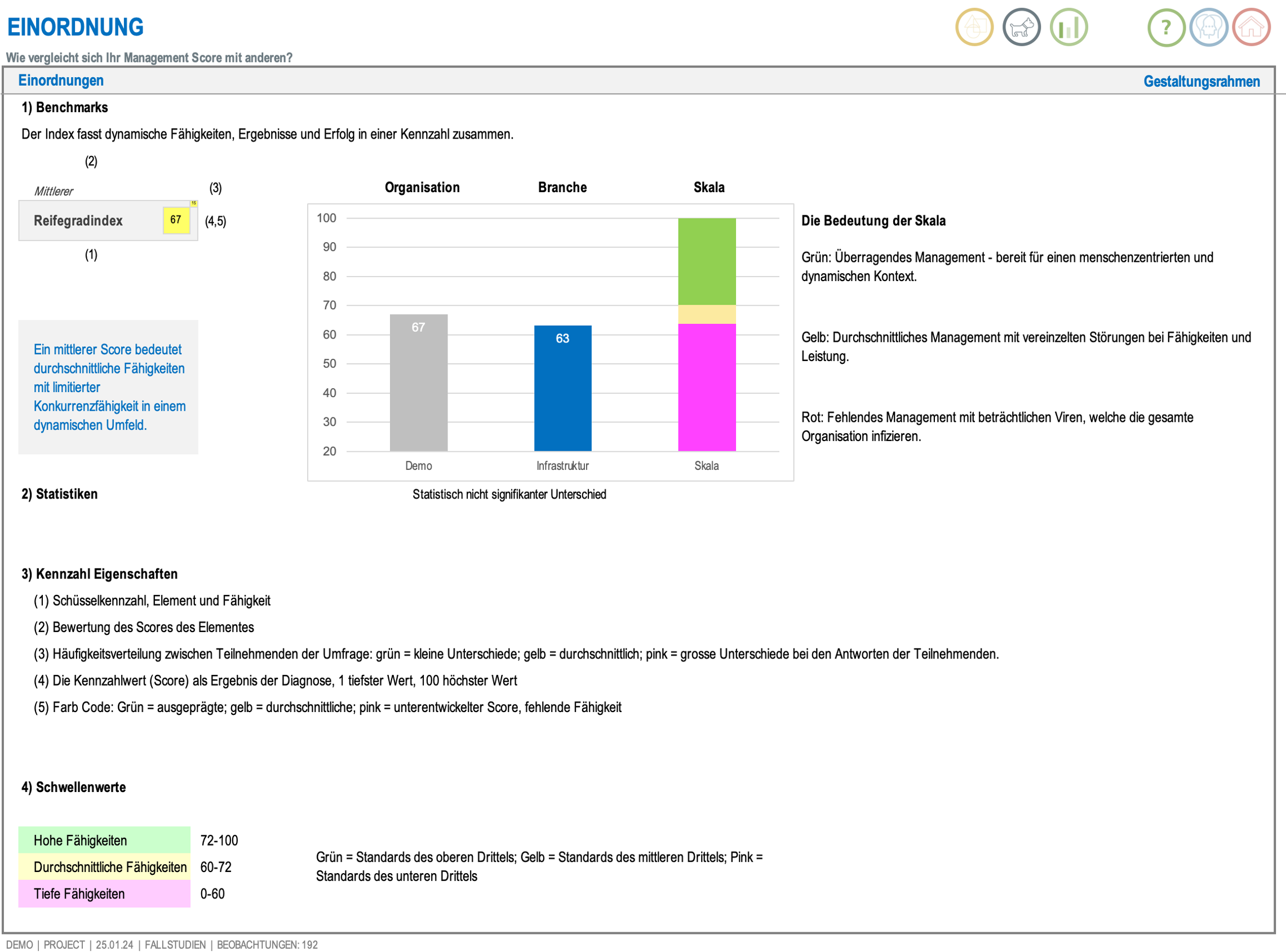1286x952 pixels.
Task: Click the 'Wie vergleicht sich Ihr Management Score' subtitle
Action: [x=149, y=57]
